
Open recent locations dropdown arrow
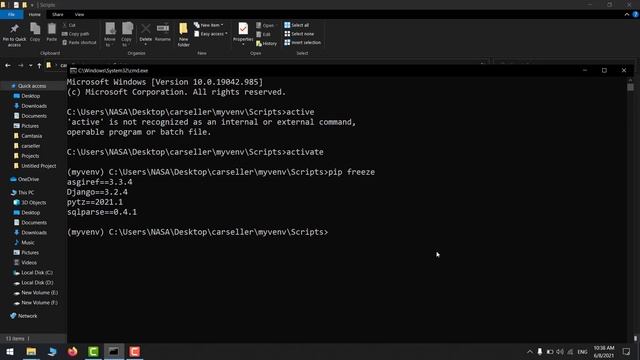point(30,66)
